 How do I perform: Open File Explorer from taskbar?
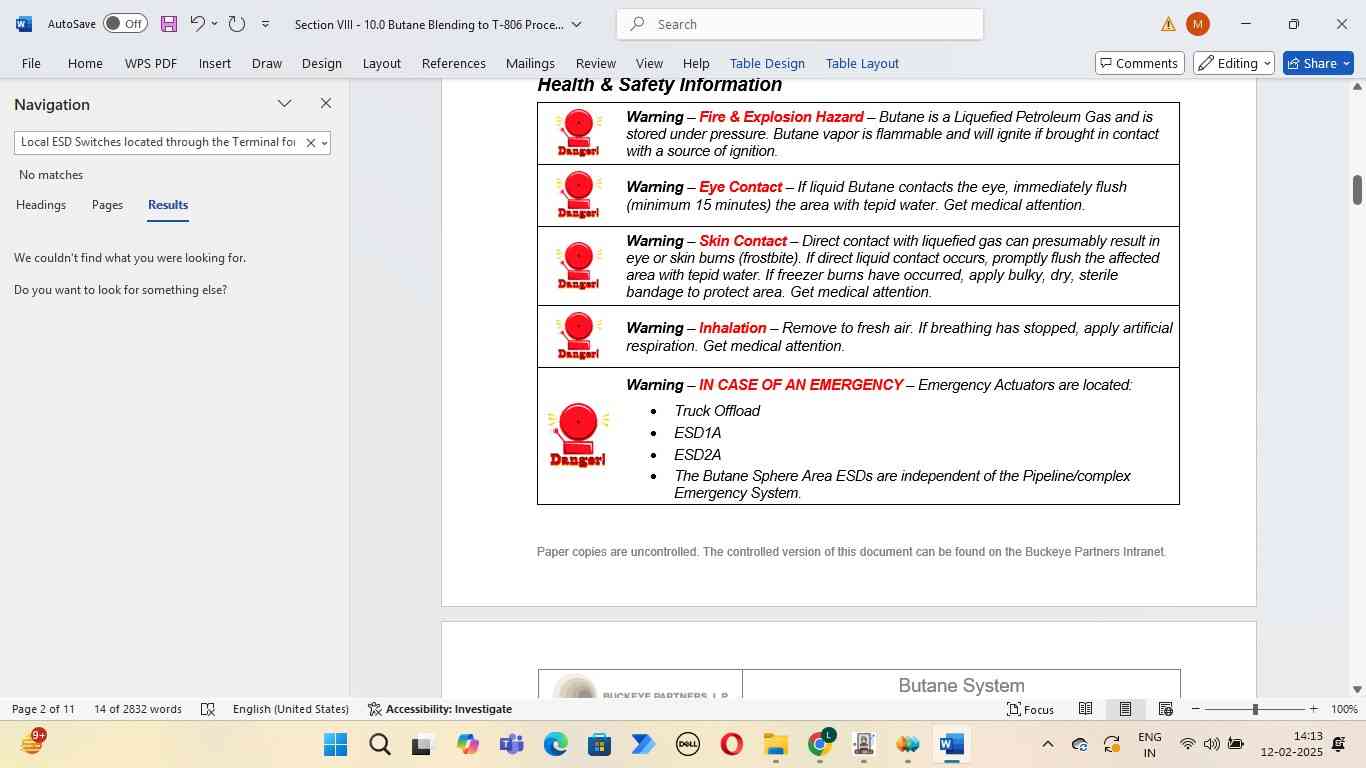(775, 744)
